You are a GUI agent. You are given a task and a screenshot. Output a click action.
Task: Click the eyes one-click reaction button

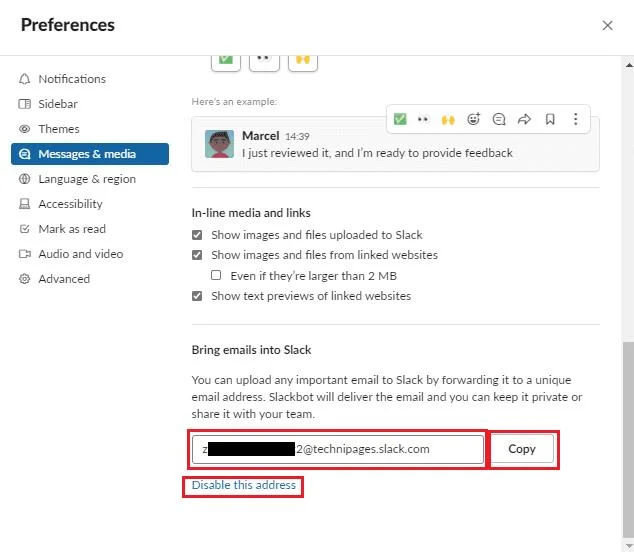click(264, 63)
